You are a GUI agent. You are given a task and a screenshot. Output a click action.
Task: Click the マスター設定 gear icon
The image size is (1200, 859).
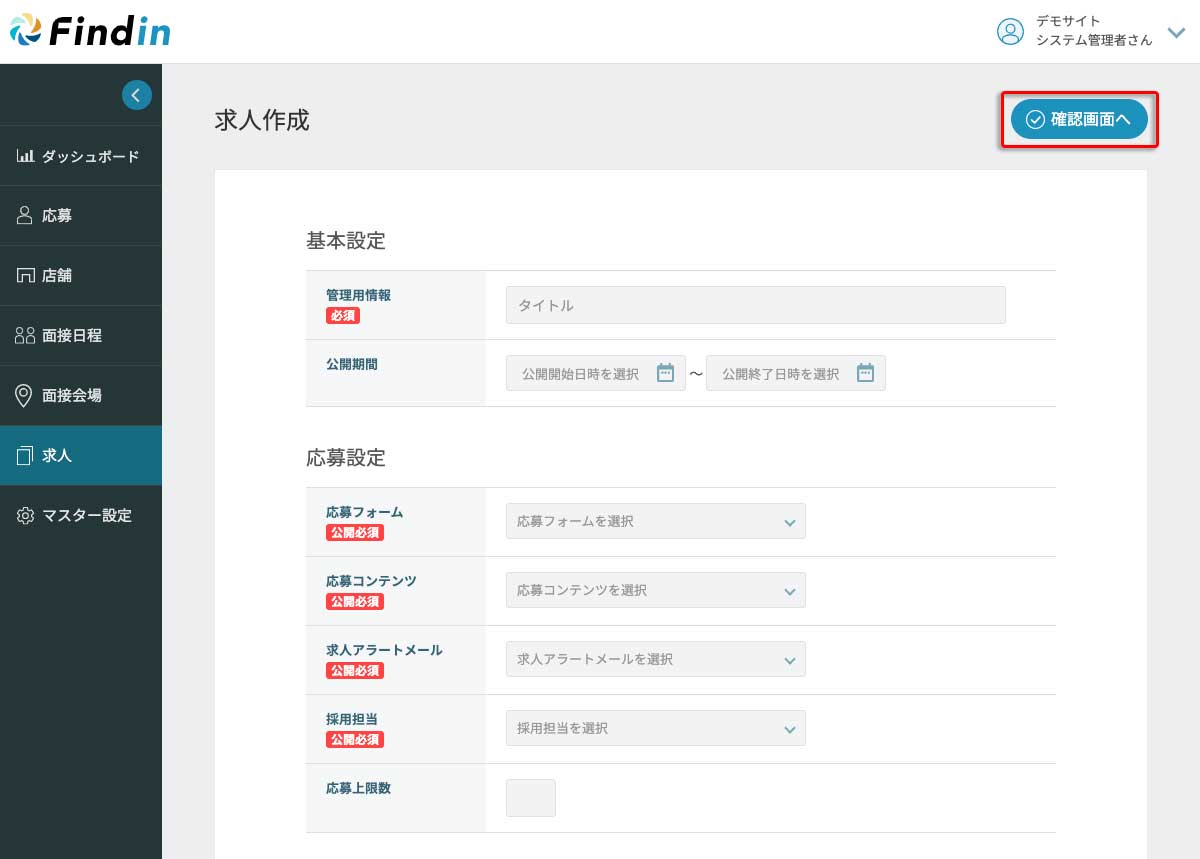[25, 516]
